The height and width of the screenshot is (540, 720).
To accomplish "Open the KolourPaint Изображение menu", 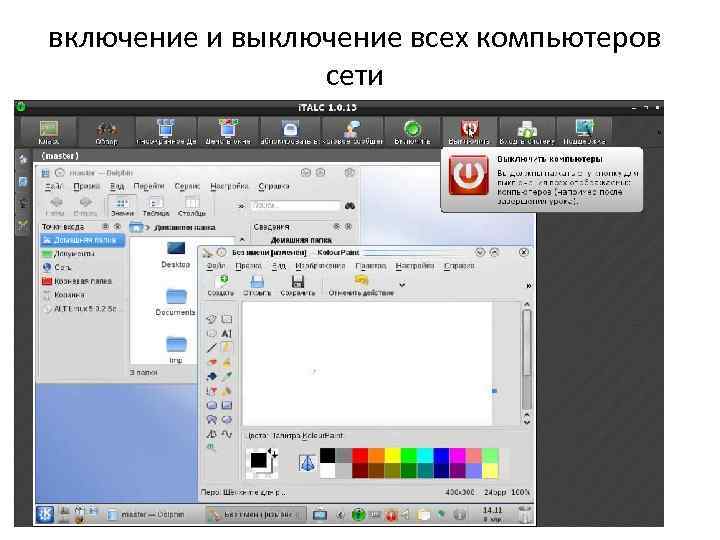I will click(x=320, y=265).
